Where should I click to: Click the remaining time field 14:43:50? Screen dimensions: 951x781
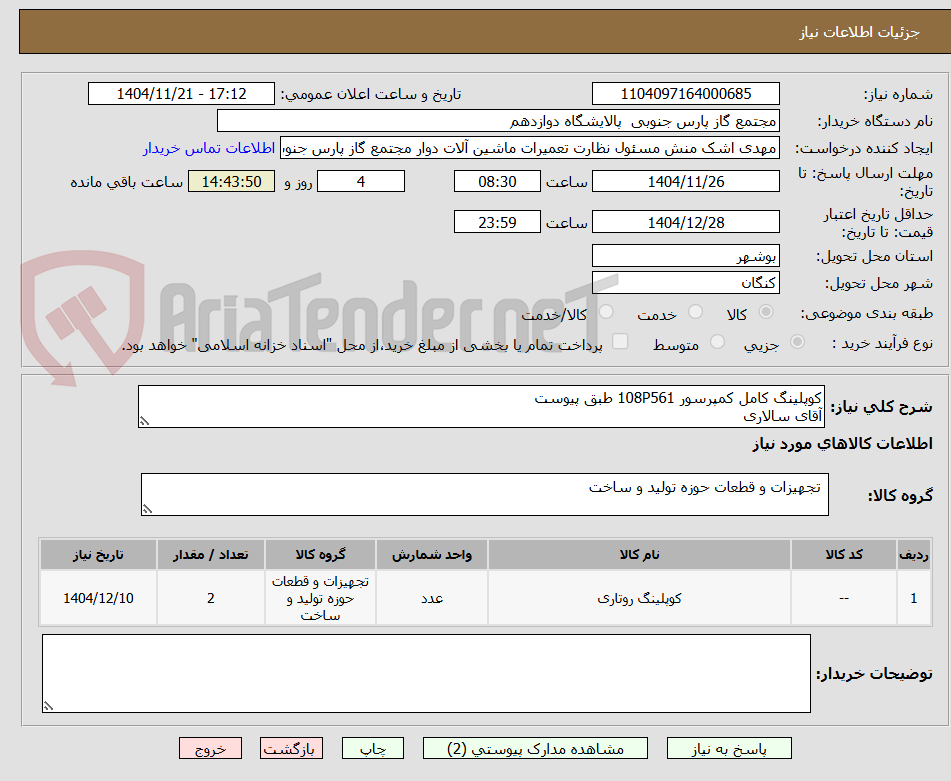point(231,181)
